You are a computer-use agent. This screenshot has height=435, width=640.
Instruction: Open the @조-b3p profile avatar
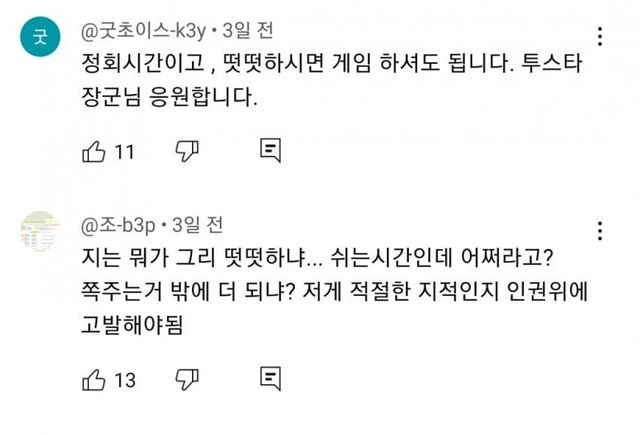click(x=40, y=232)
